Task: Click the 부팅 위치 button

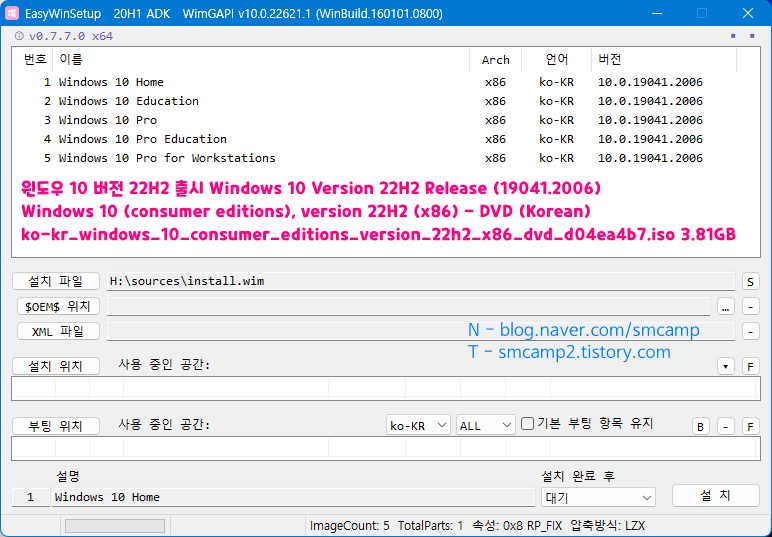Action: [x=56, y=426]
